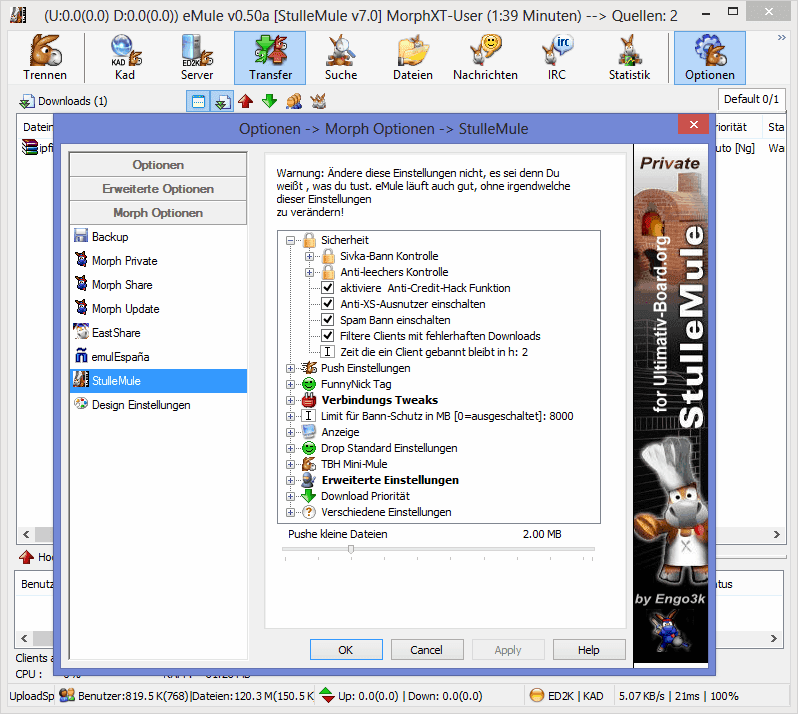Toggle Filtere Clients mit fehlerhaften Downloads
The width and height of the screenshot is (798, 714).
(328, 336)
